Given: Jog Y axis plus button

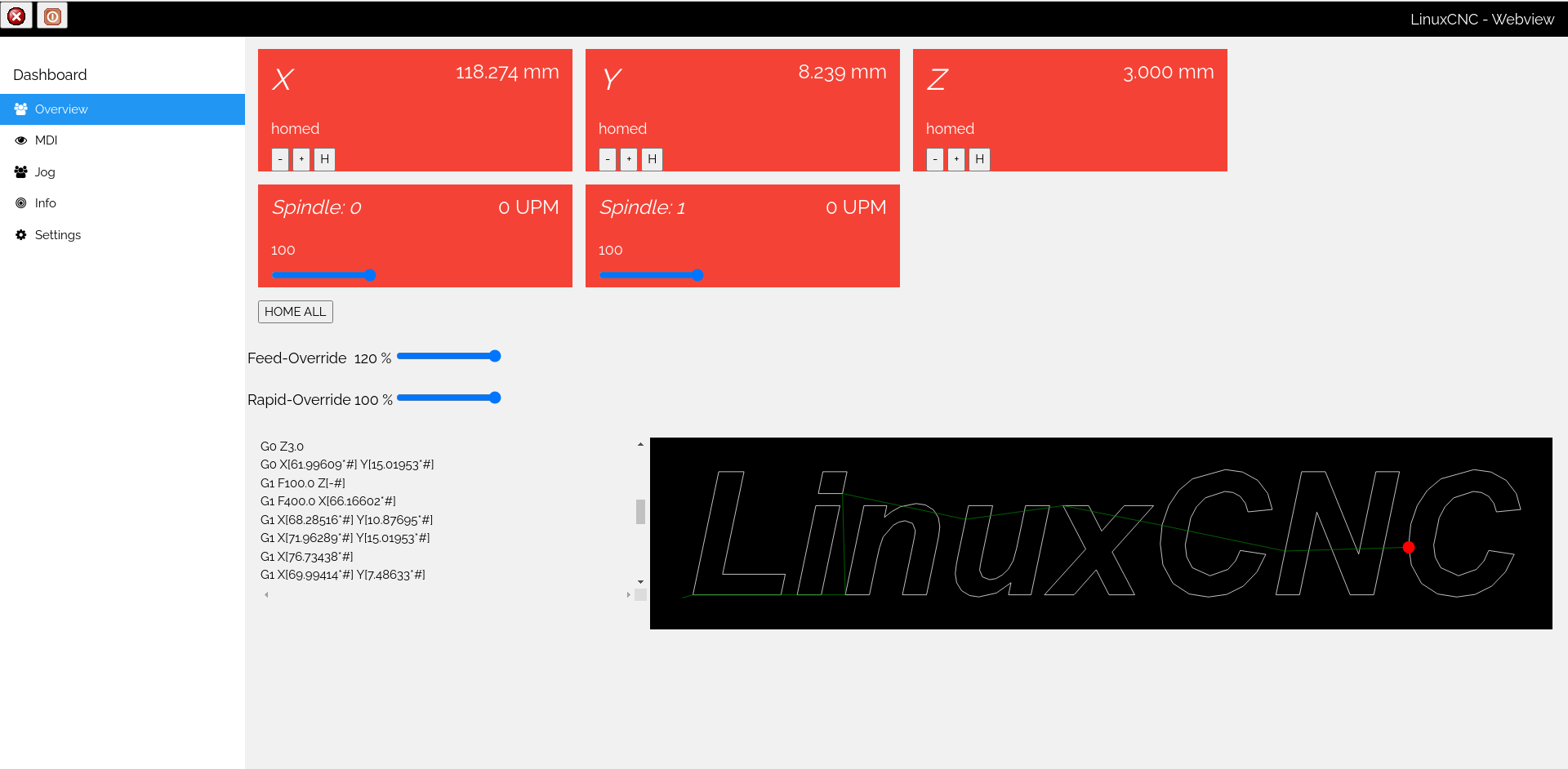Looking at the screenshot, I should (629, 159).
